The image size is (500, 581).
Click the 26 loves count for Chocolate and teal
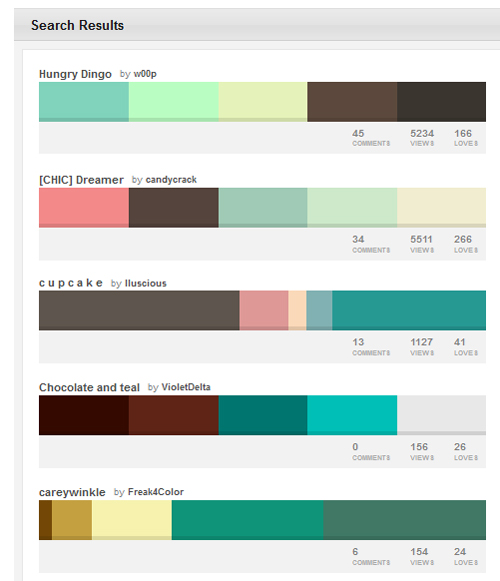[x=466, y=451]
